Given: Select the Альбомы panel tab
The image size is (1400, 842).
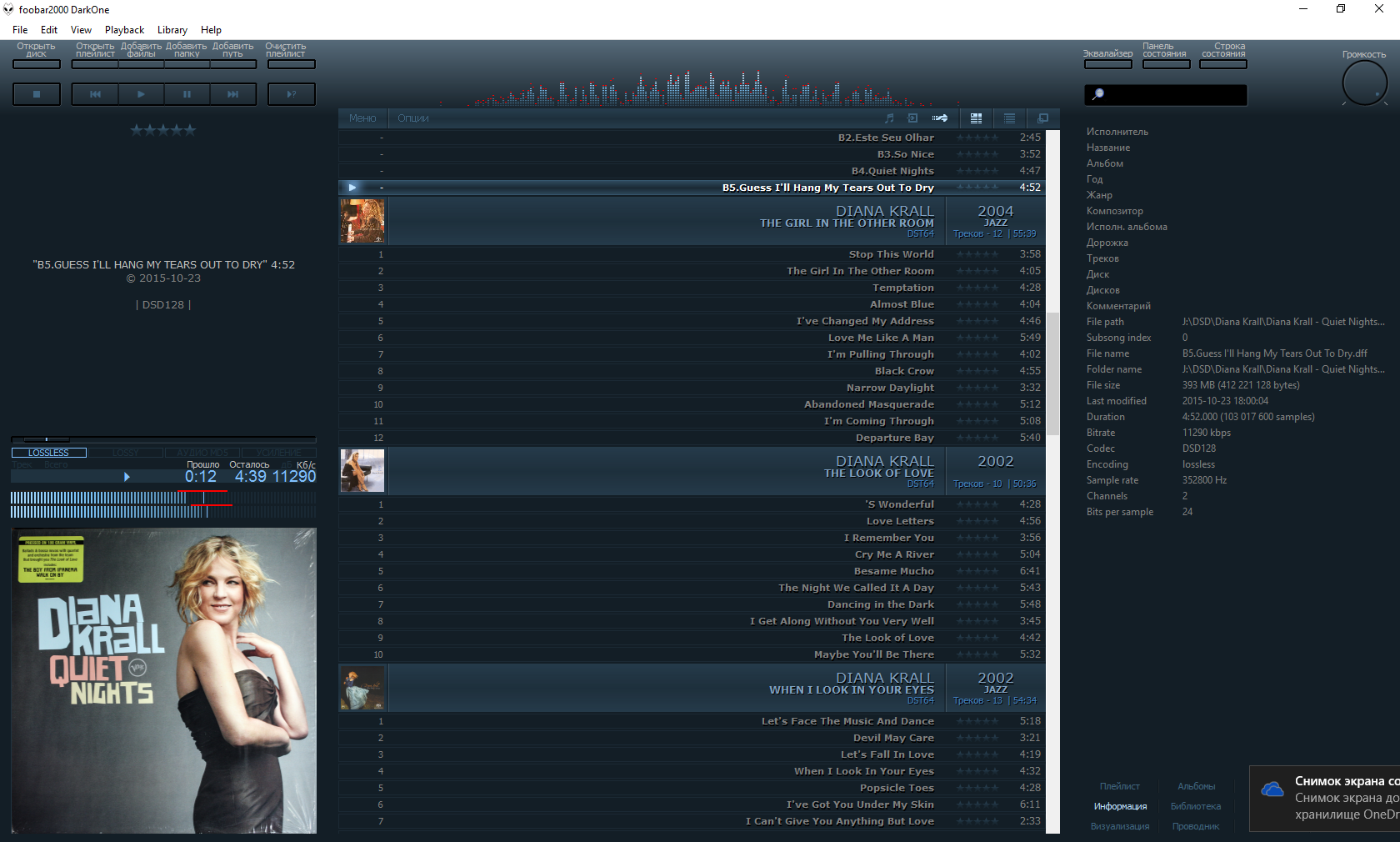Looking at the screenshot, I should (x=1196, y=786).
